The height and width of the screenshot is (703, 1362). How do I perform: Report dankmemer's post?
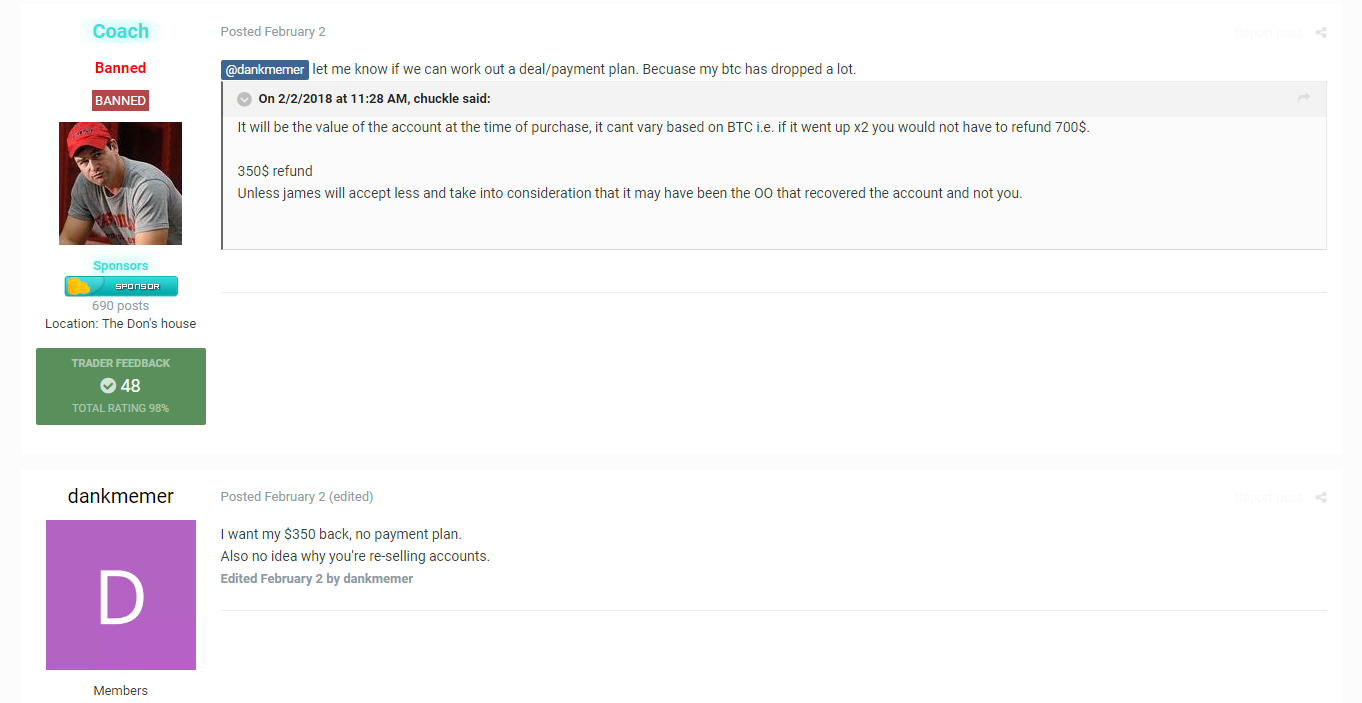[1268, 497]
